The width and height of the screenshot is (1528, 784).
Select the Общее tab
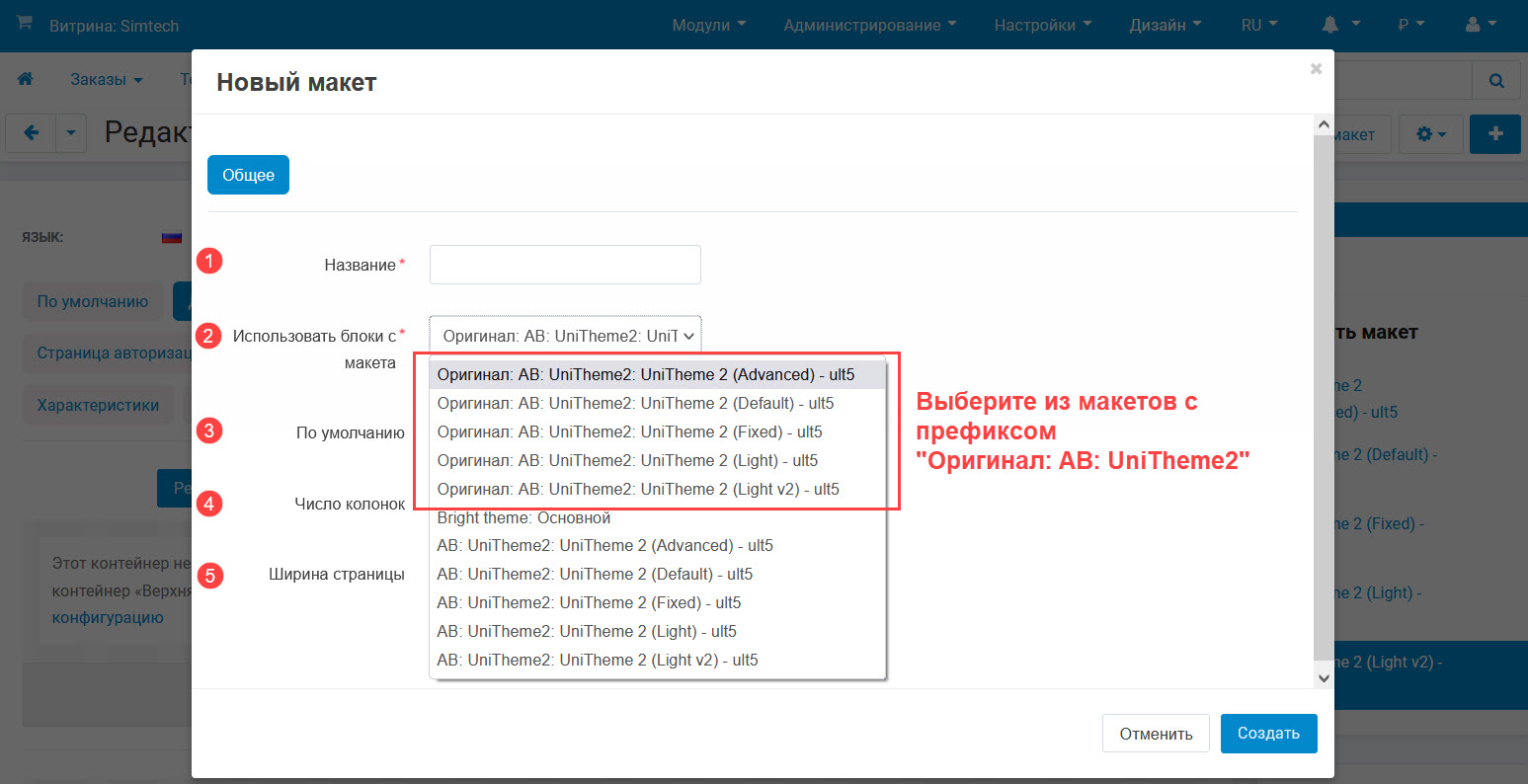point(248,175)
